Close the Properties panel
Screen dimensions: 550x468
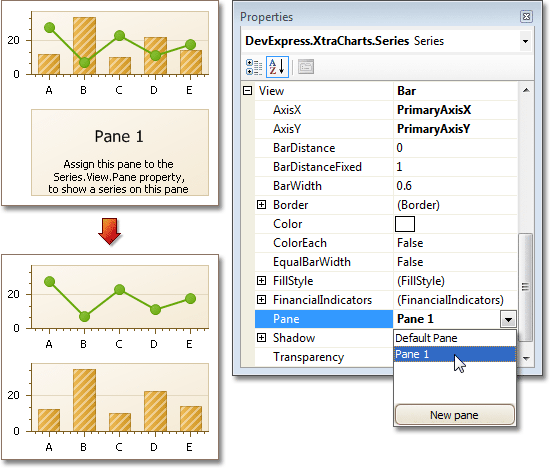(x=526, y=16)
